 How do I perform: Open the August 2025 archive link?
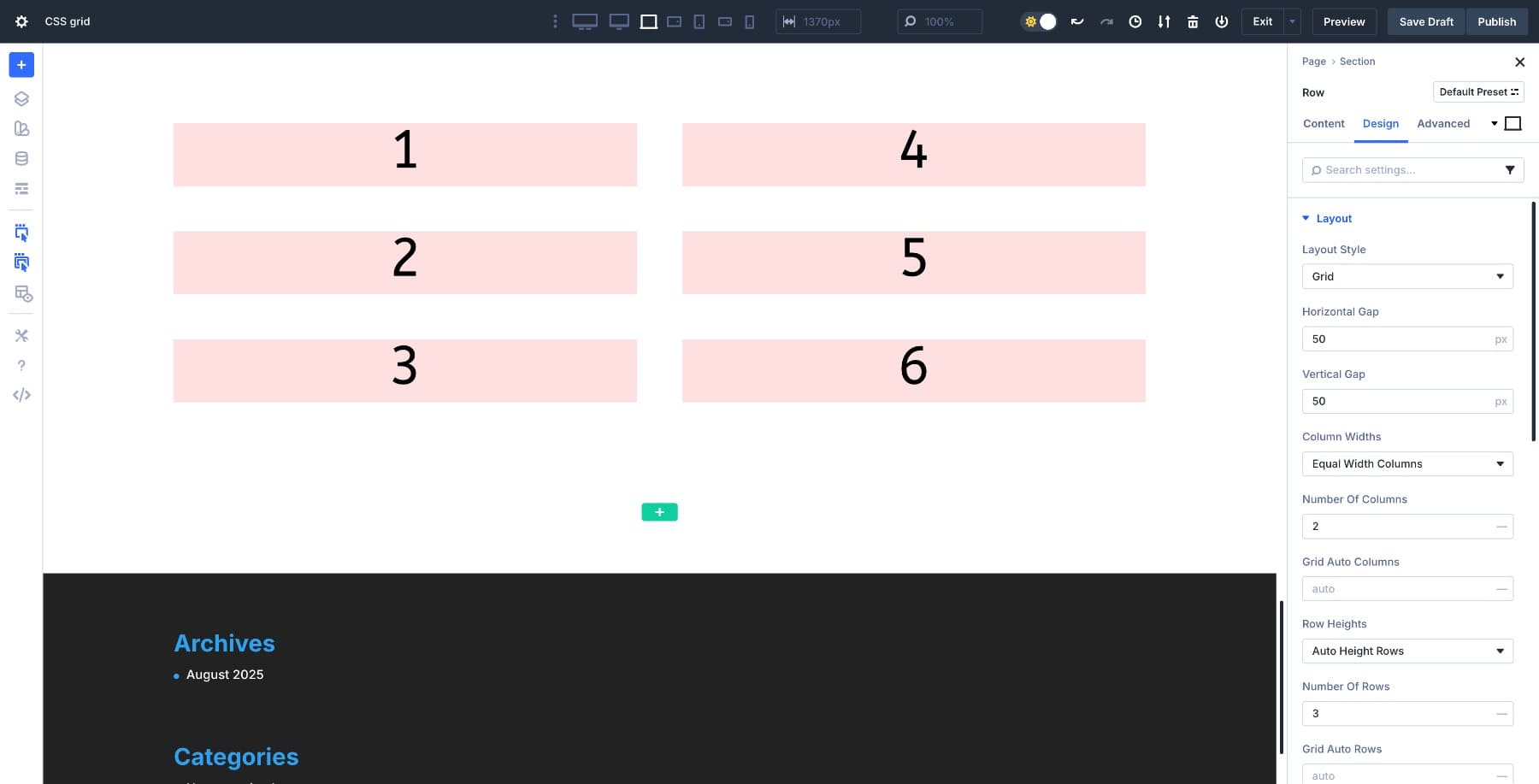tap(224, 675)
